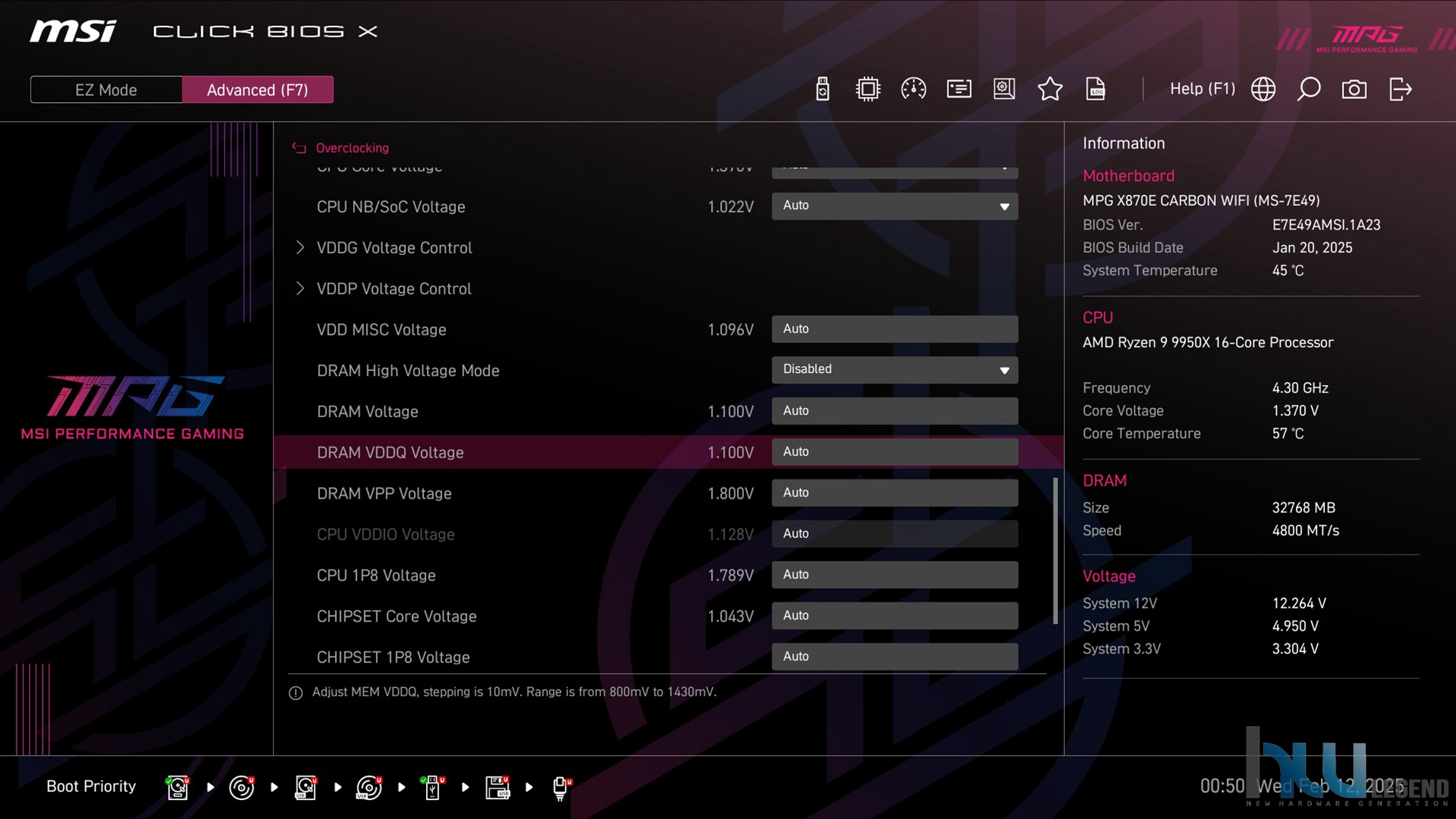Select the VDD MISC Voltage label
The height and width of the screenshot is (819, 1456).
(381, 329)
